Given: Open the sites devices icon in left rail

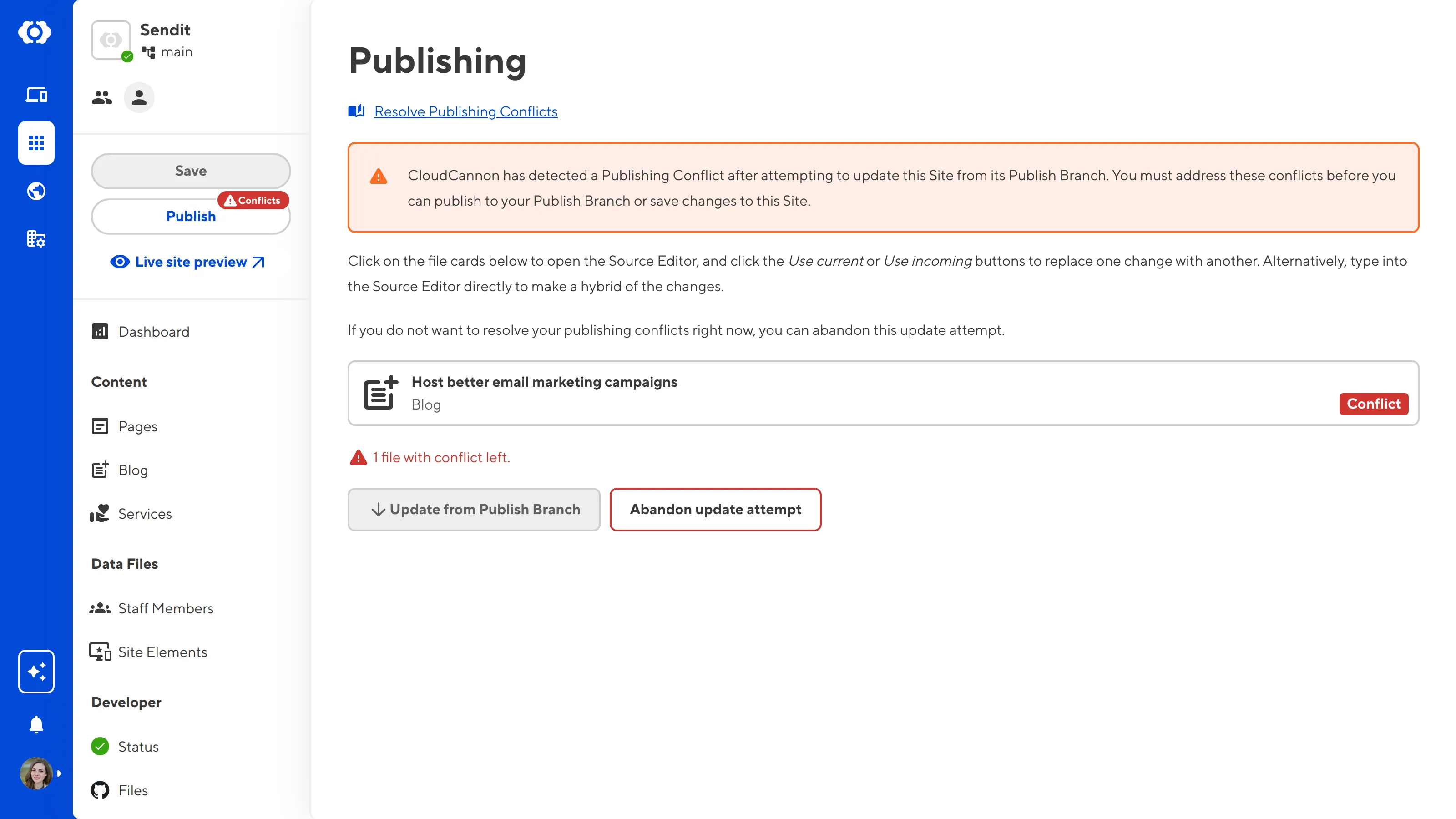Looking at the screenshot, I should (36, 94).
